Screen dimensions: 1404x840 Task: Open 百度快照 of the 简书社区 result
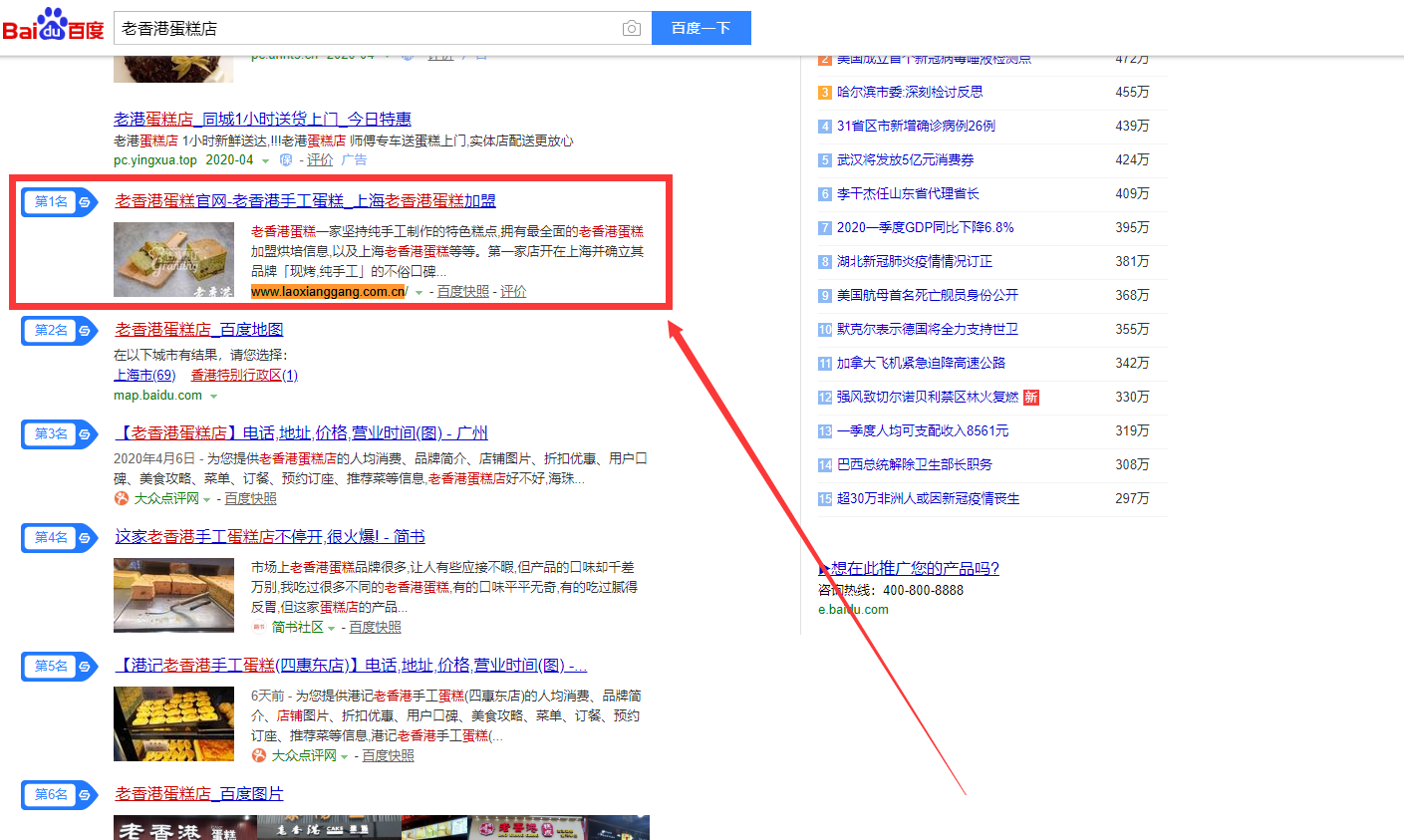pos(376,627)
